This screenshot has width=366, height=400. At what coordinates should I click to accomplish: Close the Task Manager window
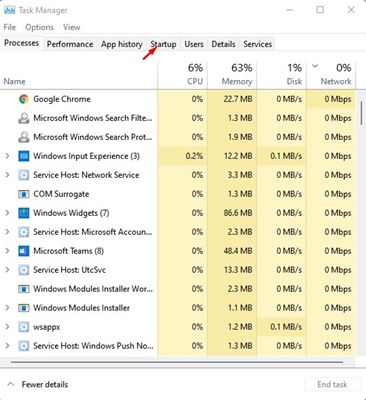click(351, 10)
